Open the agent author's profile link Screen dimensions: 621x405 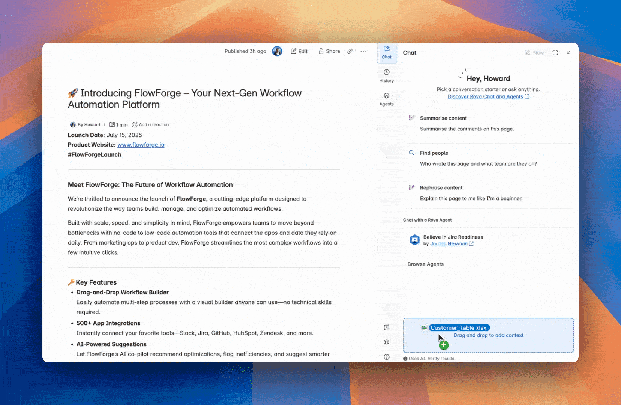451,243
